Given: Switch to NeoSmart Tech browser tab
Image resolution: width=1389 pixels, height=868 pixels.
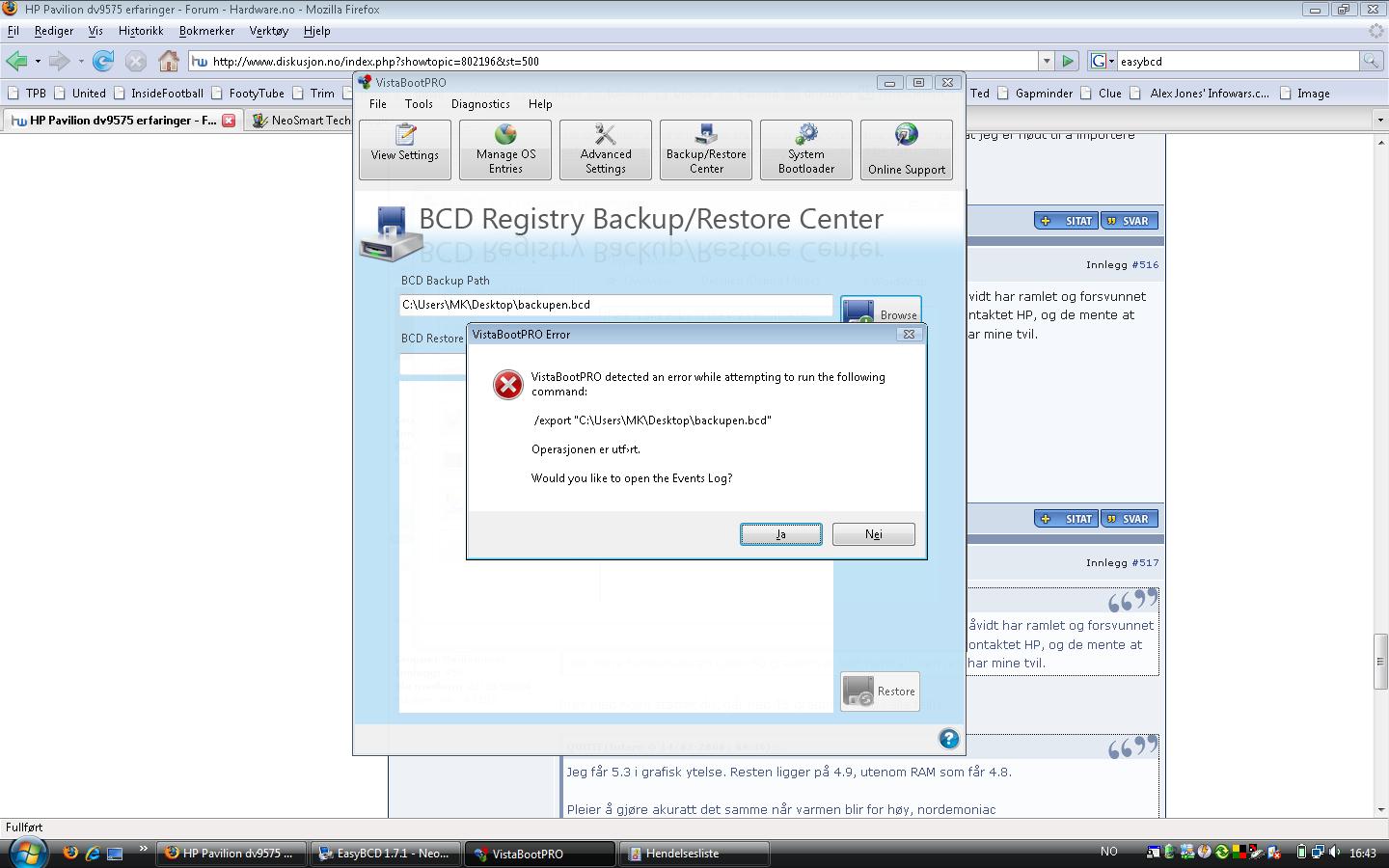Looking at the screenshot, I should tap(301, 121).
